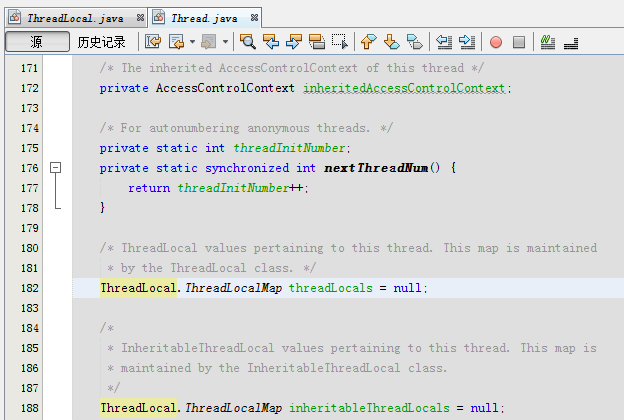Go to Previous Bookmark icon
This screenshot has width=624, height=420.
point(369,41)
